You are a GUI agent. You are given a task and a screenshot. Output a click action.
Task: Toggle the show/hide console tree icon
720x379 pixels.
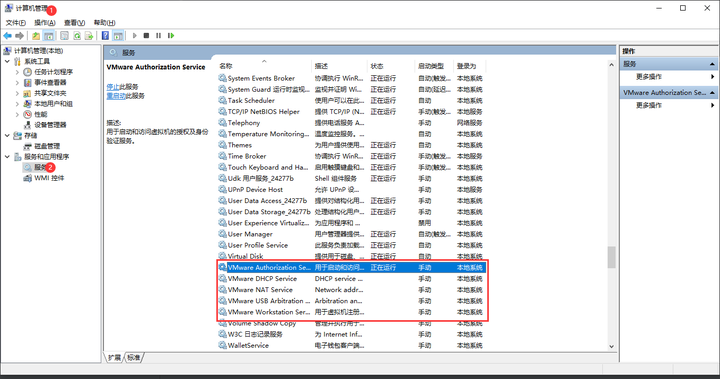tap(49, 35)
